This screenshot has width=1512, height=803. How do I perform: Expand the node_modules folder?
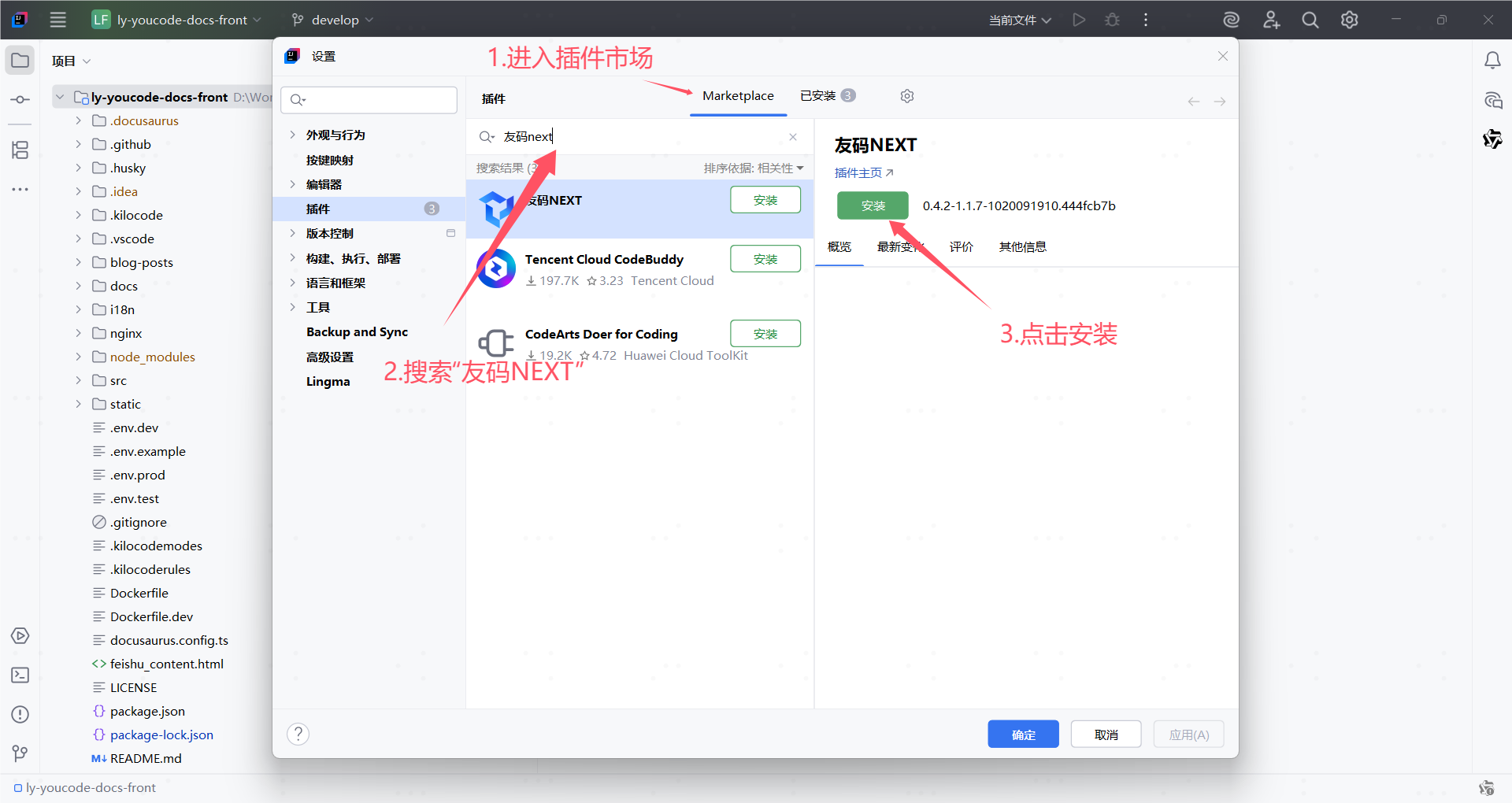(78, 357)
